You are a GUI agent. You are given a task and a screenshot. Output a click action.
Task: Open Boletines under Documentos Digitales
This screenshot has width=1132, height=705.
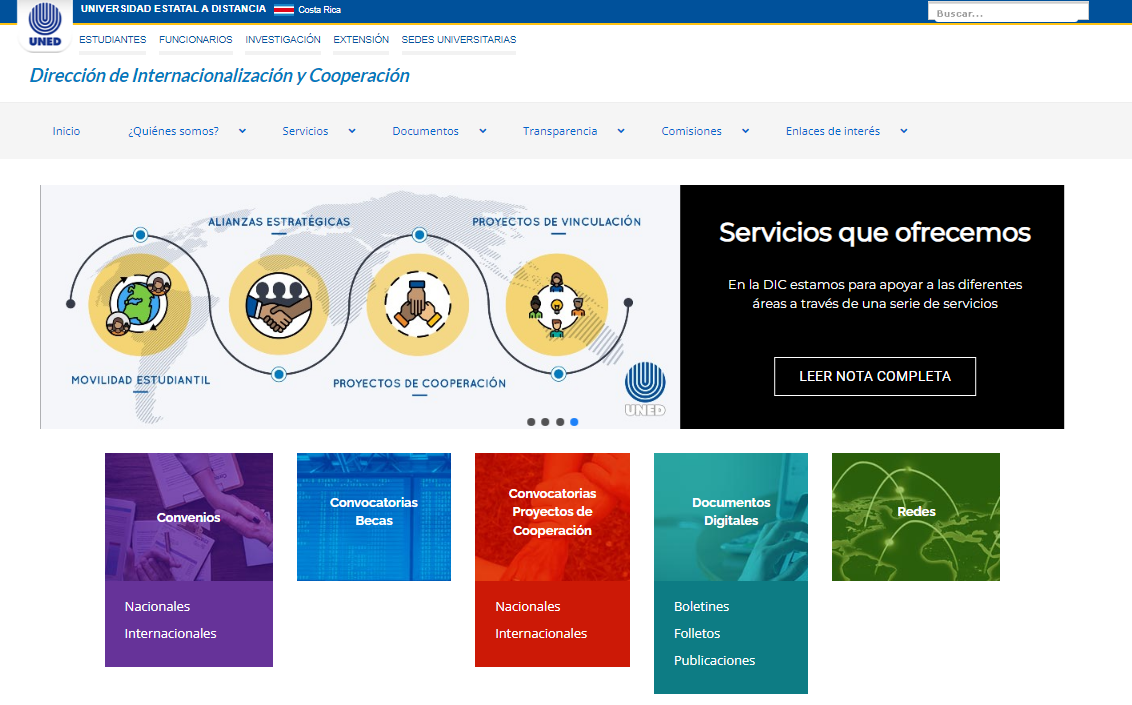[x=701, y=606]
